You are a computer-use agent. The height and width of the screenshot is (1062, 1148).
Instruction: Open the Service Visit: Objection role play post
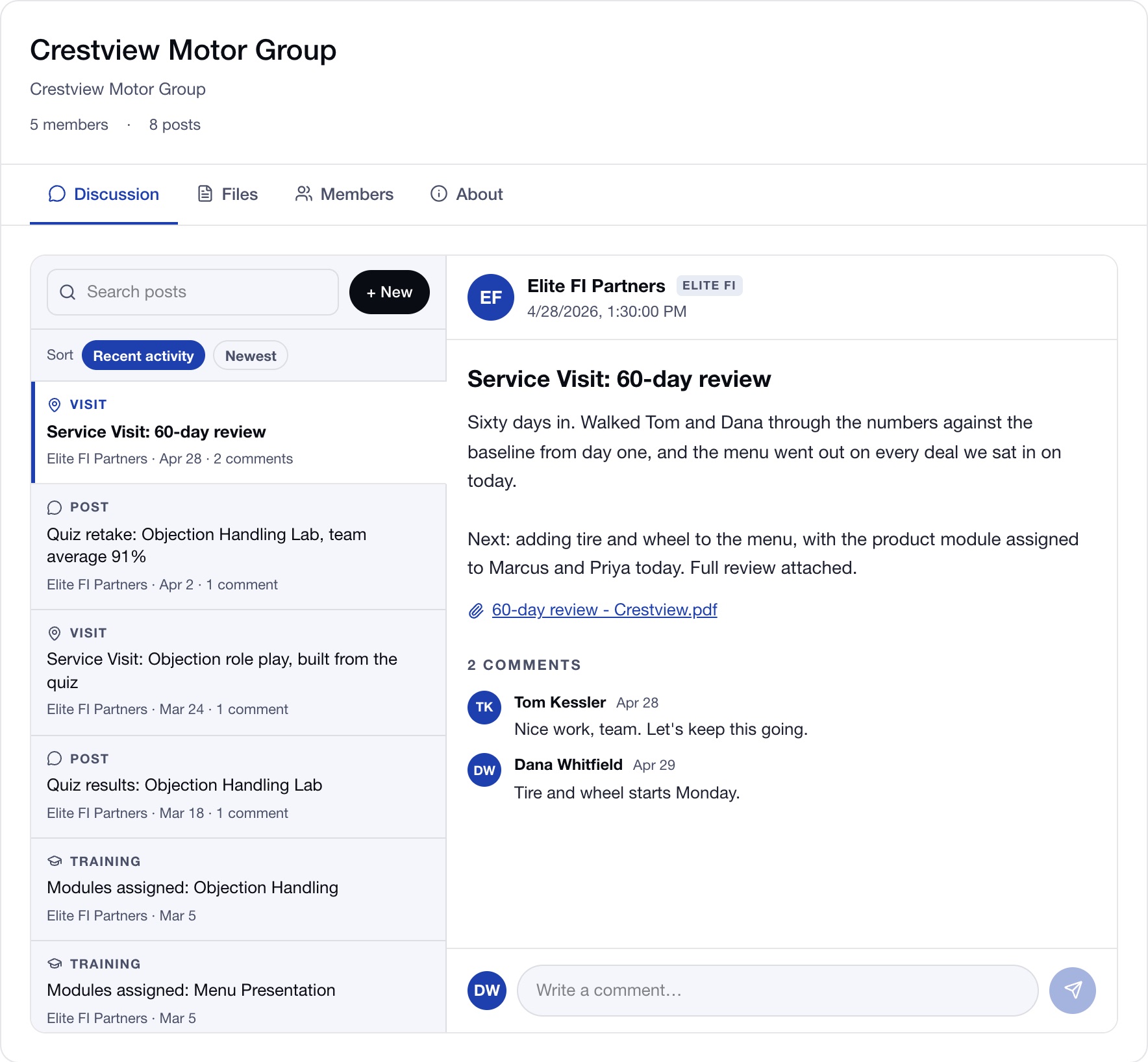tap(239, 673)
